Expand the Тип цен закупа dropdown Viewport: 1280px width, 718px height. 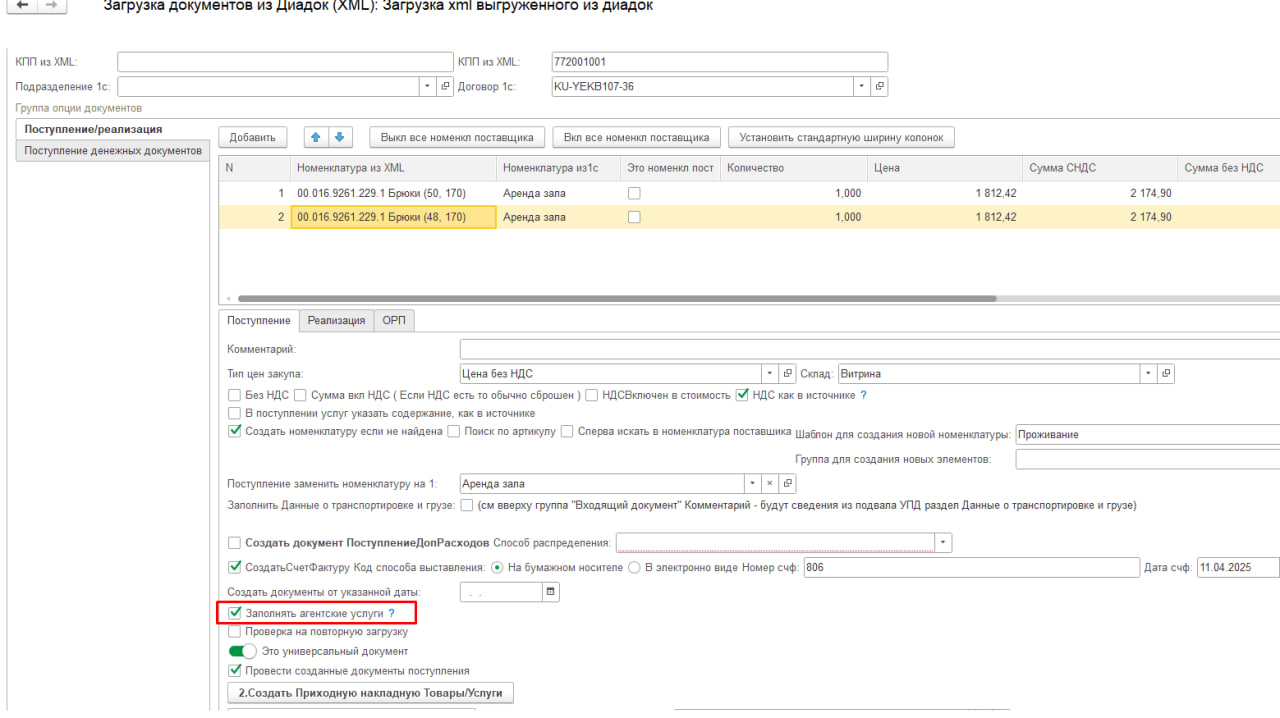click(770, 374)
